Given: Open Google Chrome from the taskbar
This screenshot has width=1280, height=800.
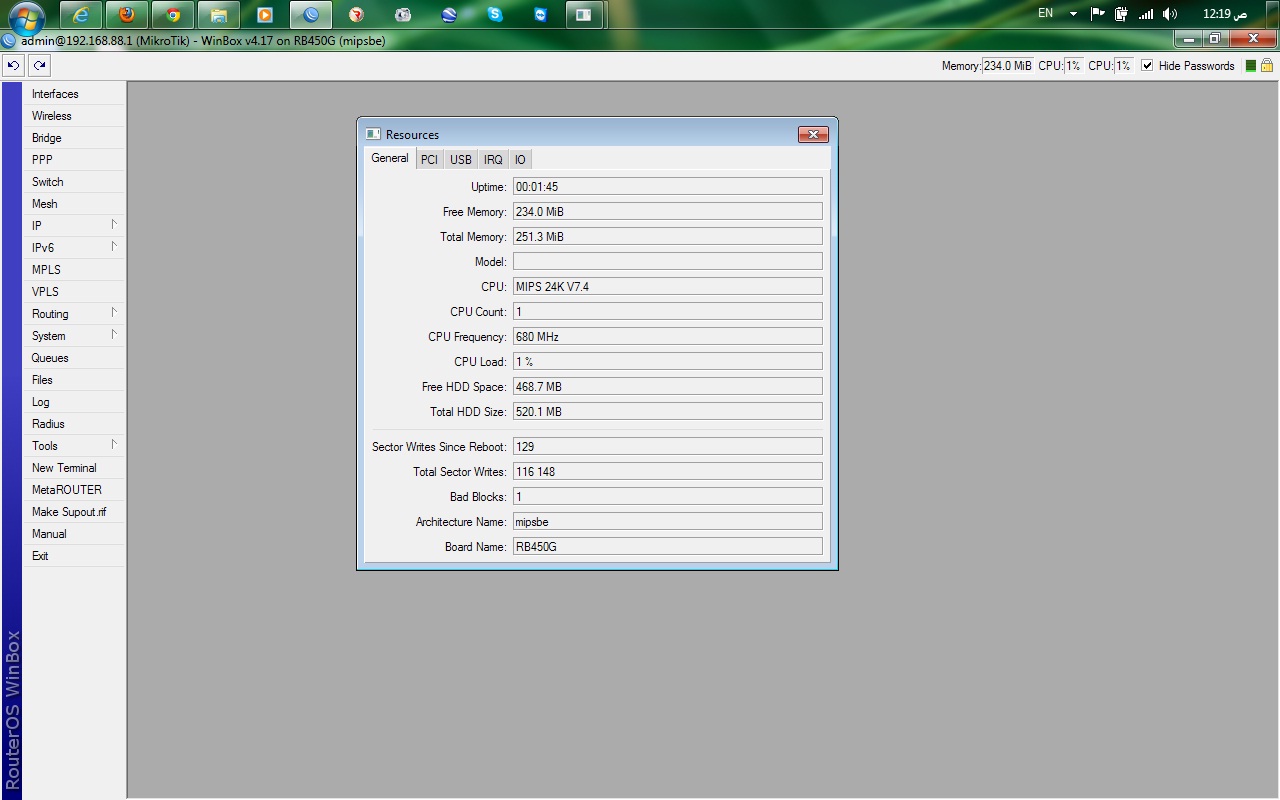Looking at the screenshot, I should 173,15.
